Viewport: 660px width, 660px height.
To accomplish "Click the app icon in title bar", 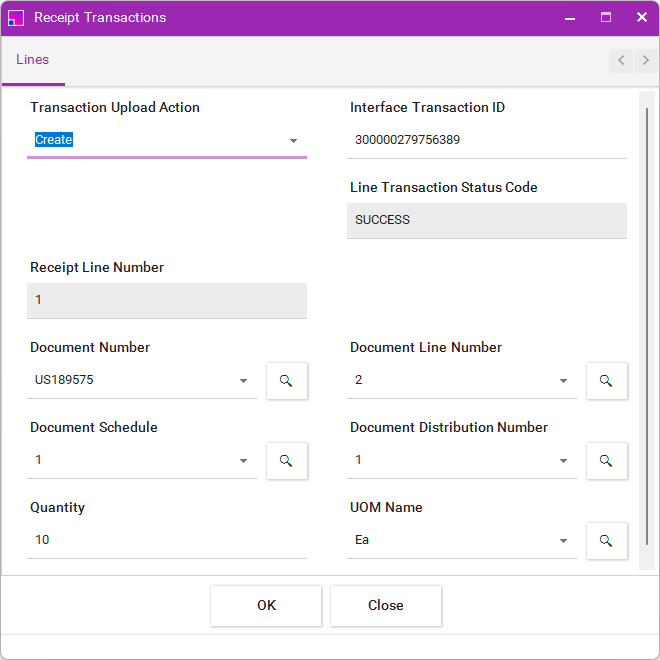I will pyautogui.click(x=16, y=18).
